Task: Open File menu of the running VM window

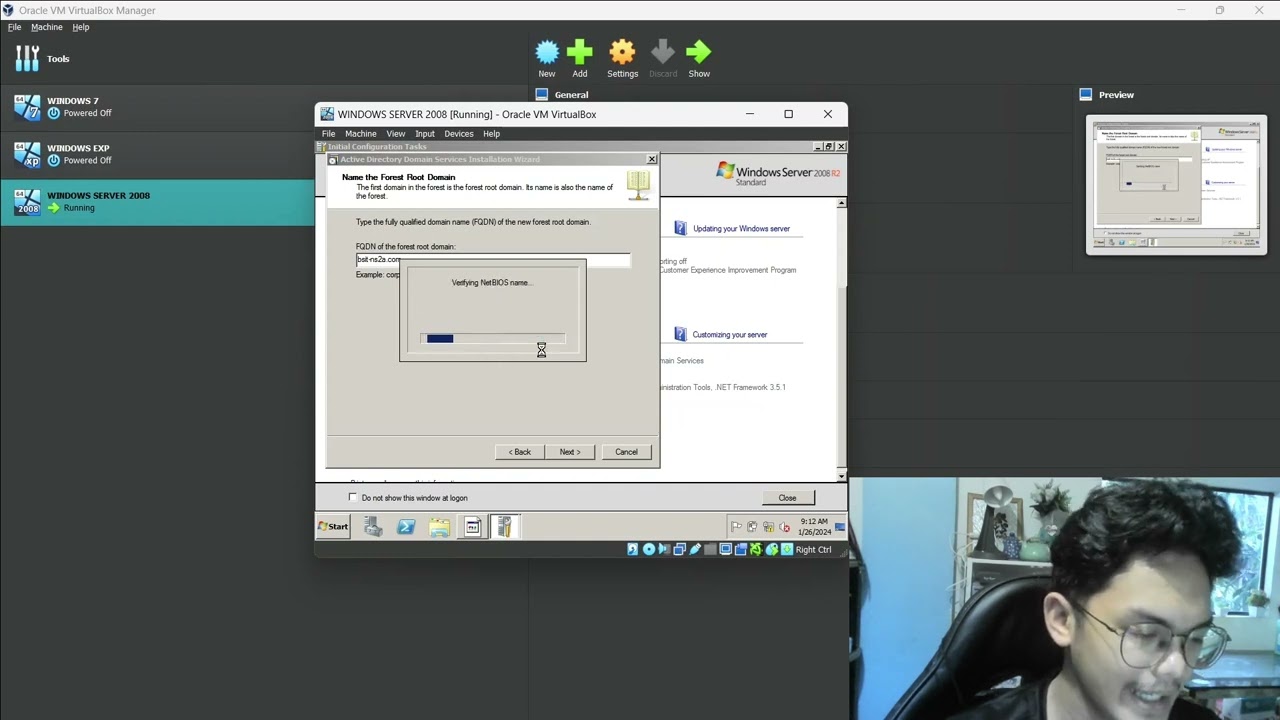Action: coord(328,133)
